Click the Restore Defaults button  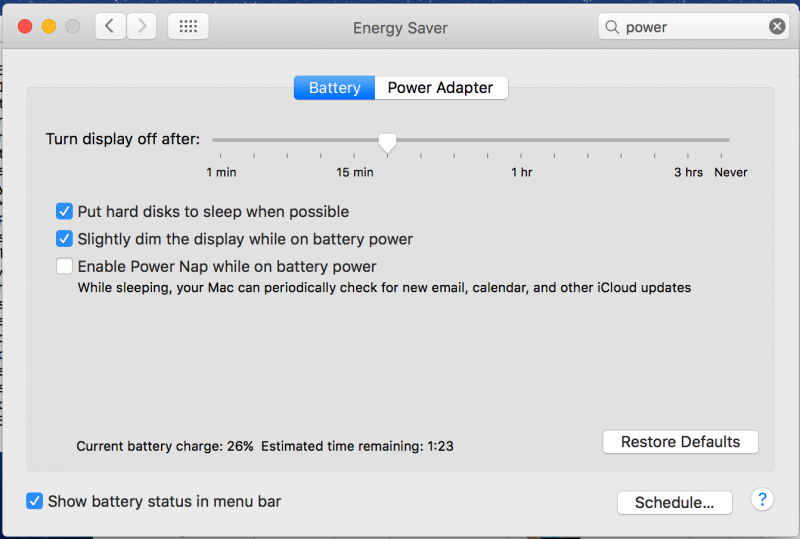click(680, 442)
